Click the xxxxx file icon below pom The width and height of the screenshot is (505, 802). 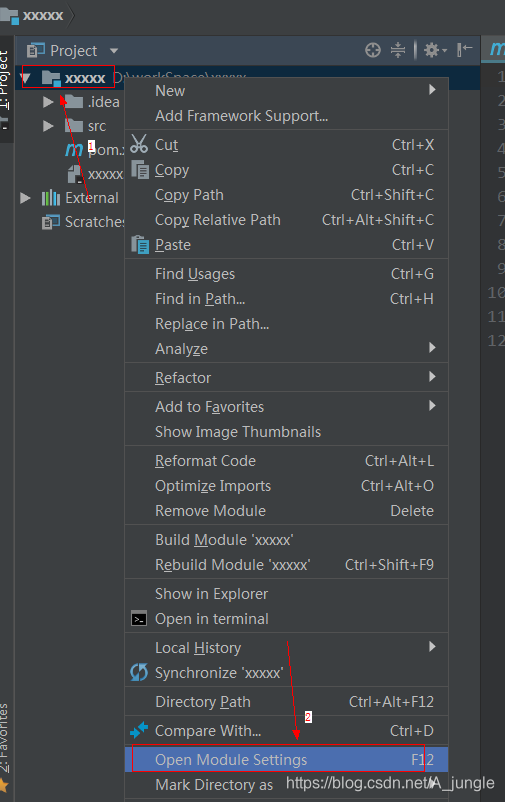point(75,174)
